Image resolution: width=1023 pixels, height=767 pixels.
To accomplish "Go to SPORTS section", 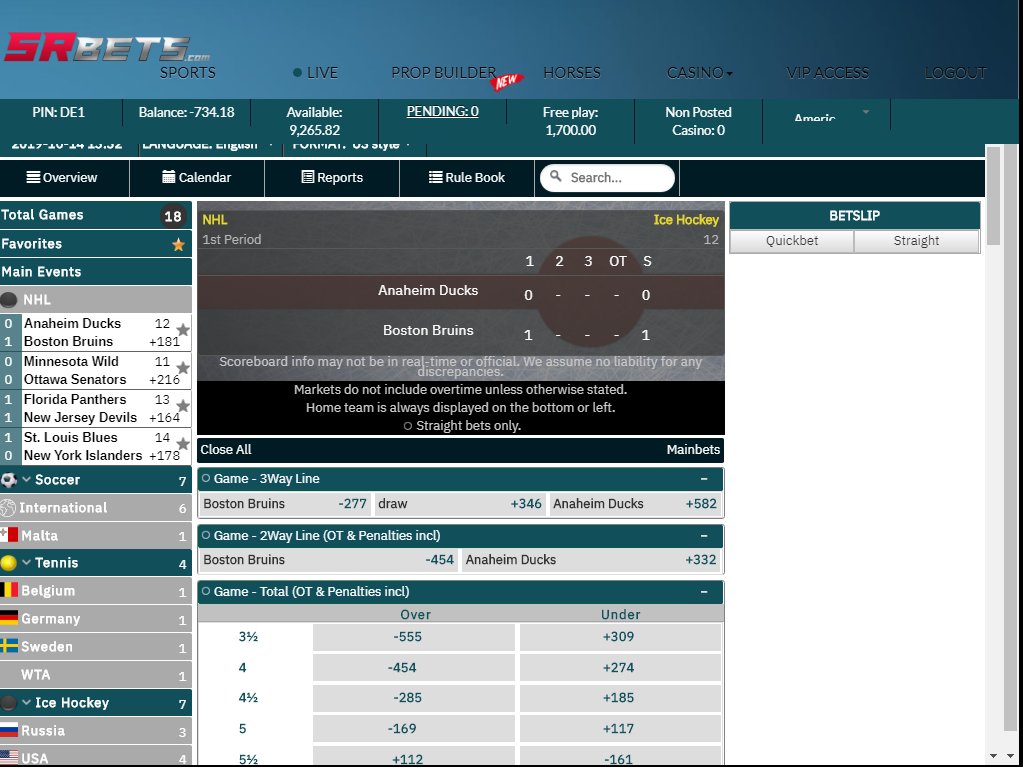I will pyautogui.click(x=188, y=72).
